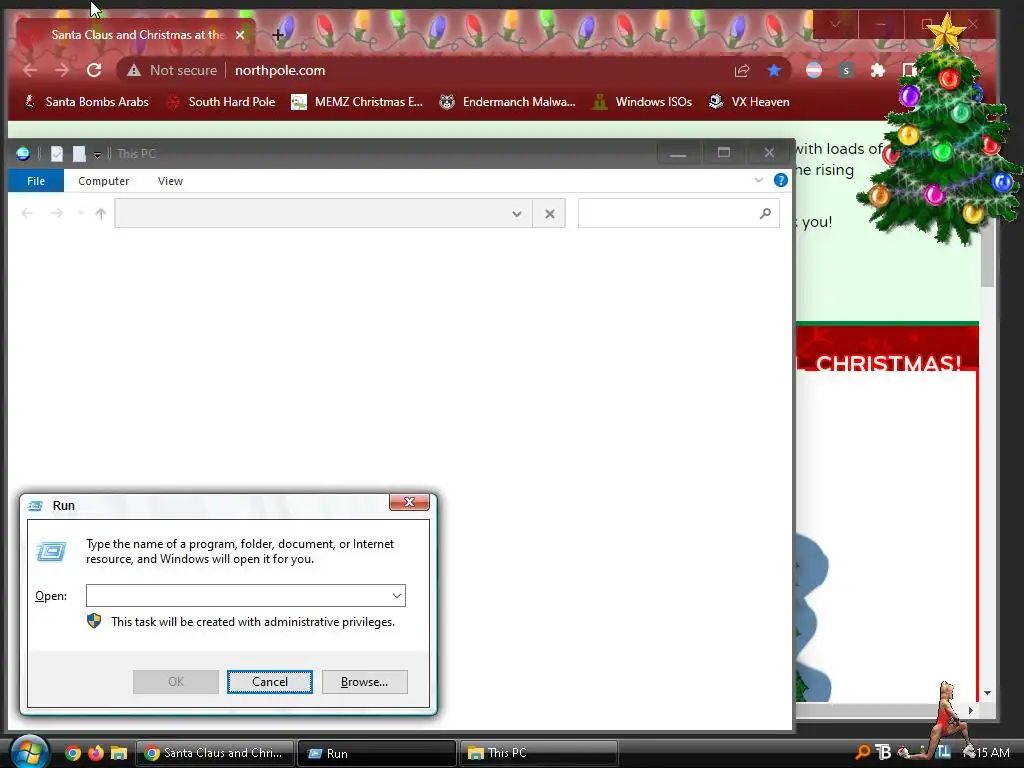
Task: Click the Windows Start orb
Action: [29, 752]
